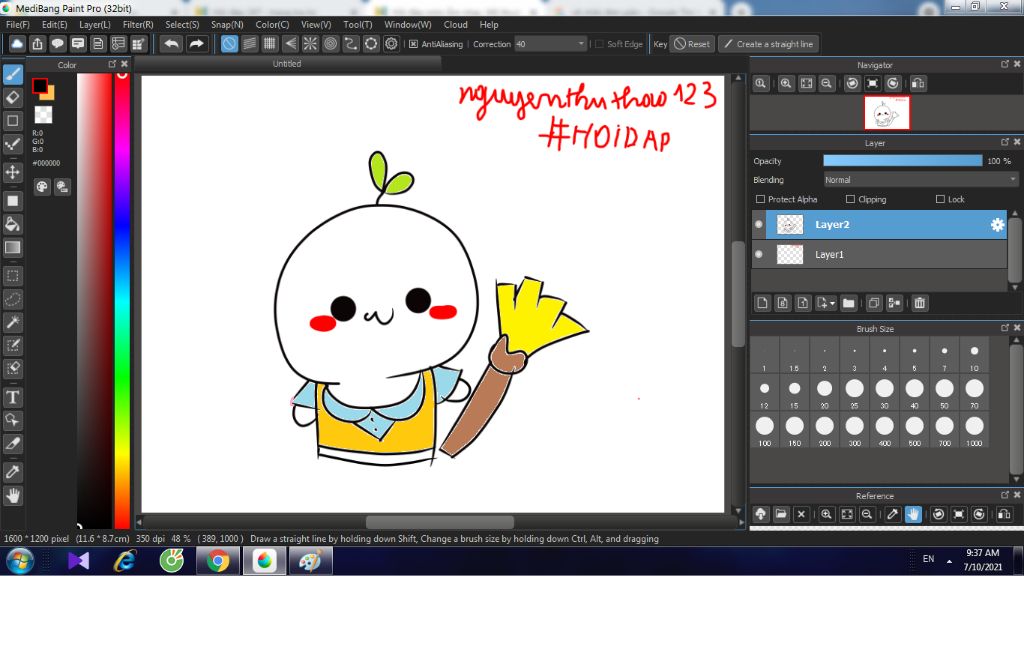The width and height of the screenshot is (1024, 661).
Task: Turn on the radial snap guide
Action: tap(310, 44)
